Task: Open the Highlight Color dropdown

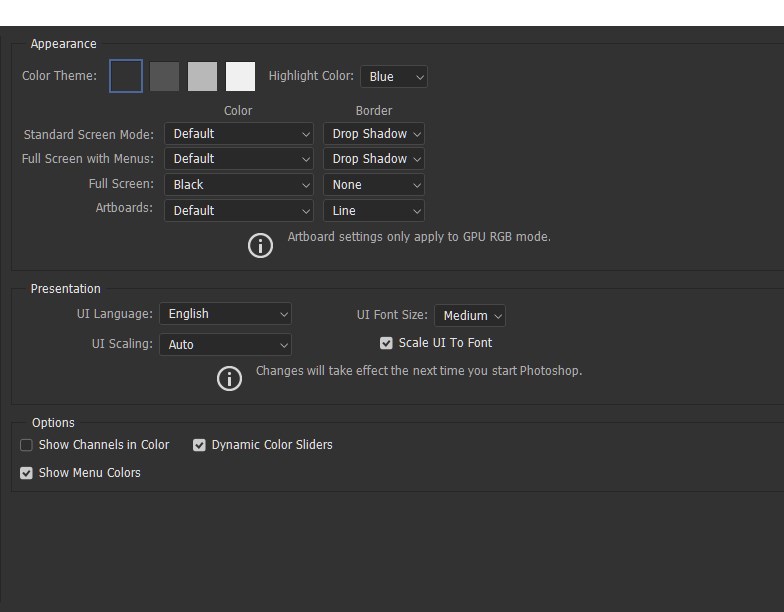Action: 394,77
